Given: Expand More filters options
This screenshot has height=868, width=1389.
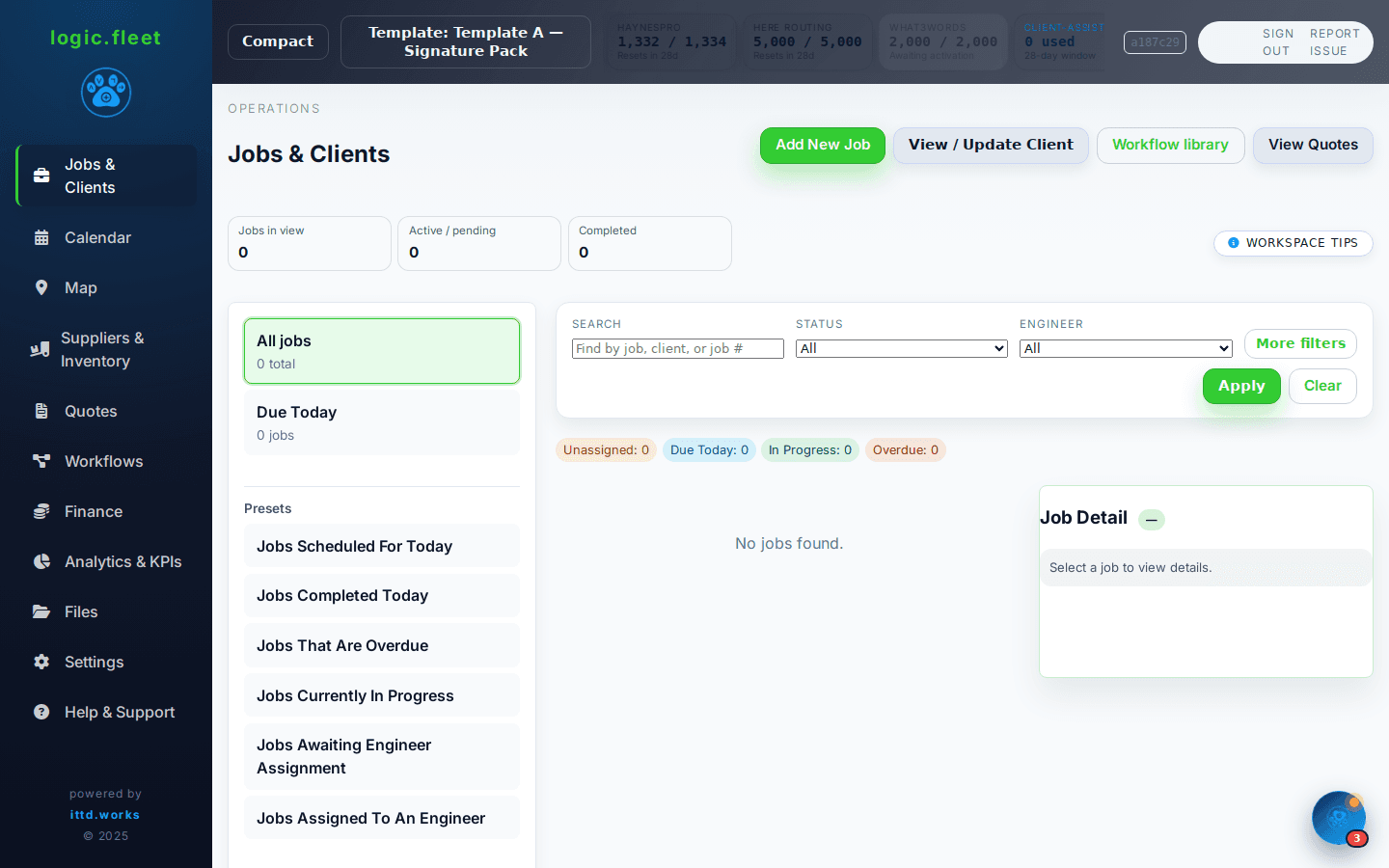Looking at the screenshot, I should 1299,343.
